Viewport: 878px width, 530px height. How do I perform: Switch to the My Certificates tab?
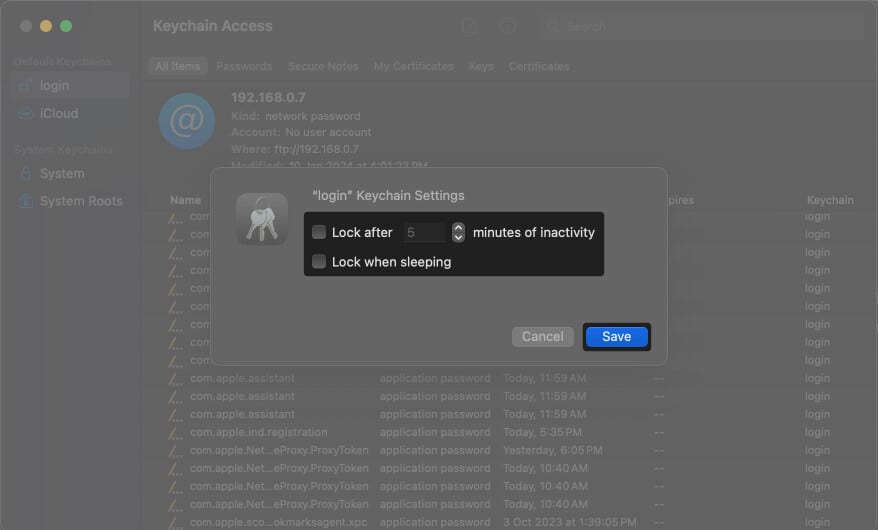[x=413, y=66]
